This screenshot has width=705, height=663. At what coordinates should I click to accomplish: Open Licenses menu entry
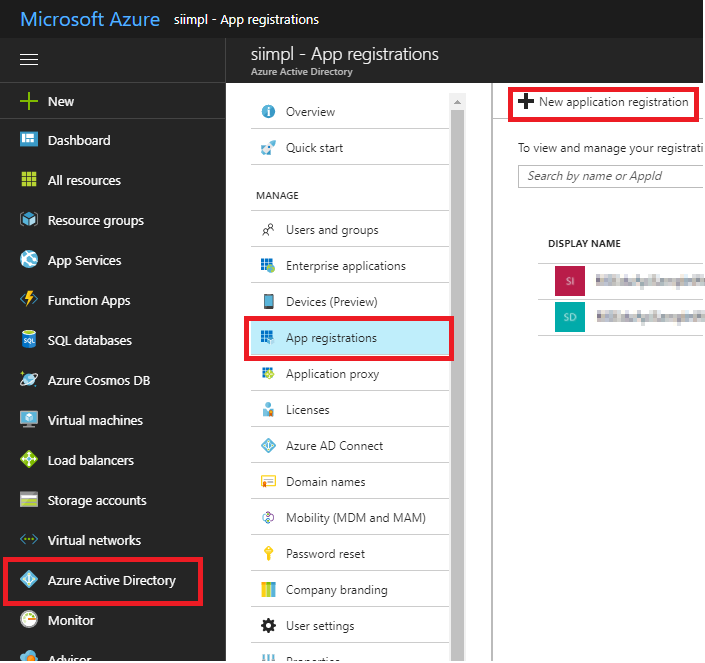point(350,409)
